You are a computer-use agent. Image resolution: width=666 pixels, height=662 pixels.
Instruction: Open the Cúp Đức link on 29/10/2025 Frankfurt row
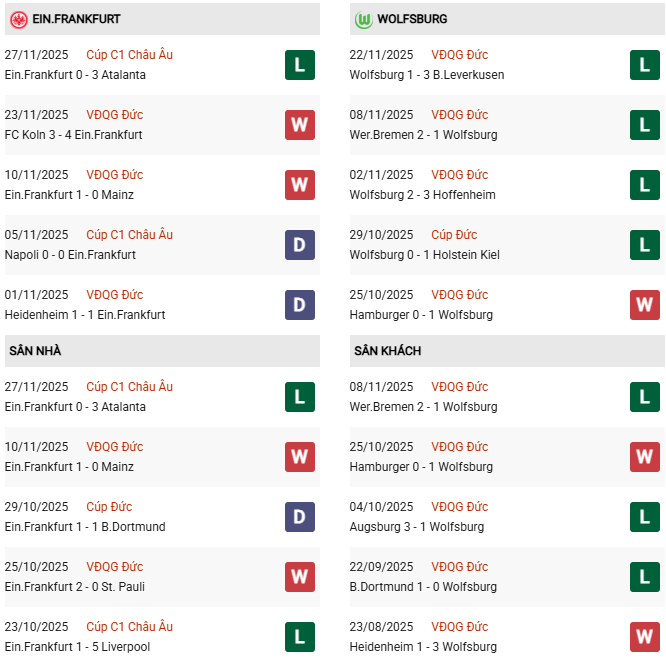coord(109,507)
